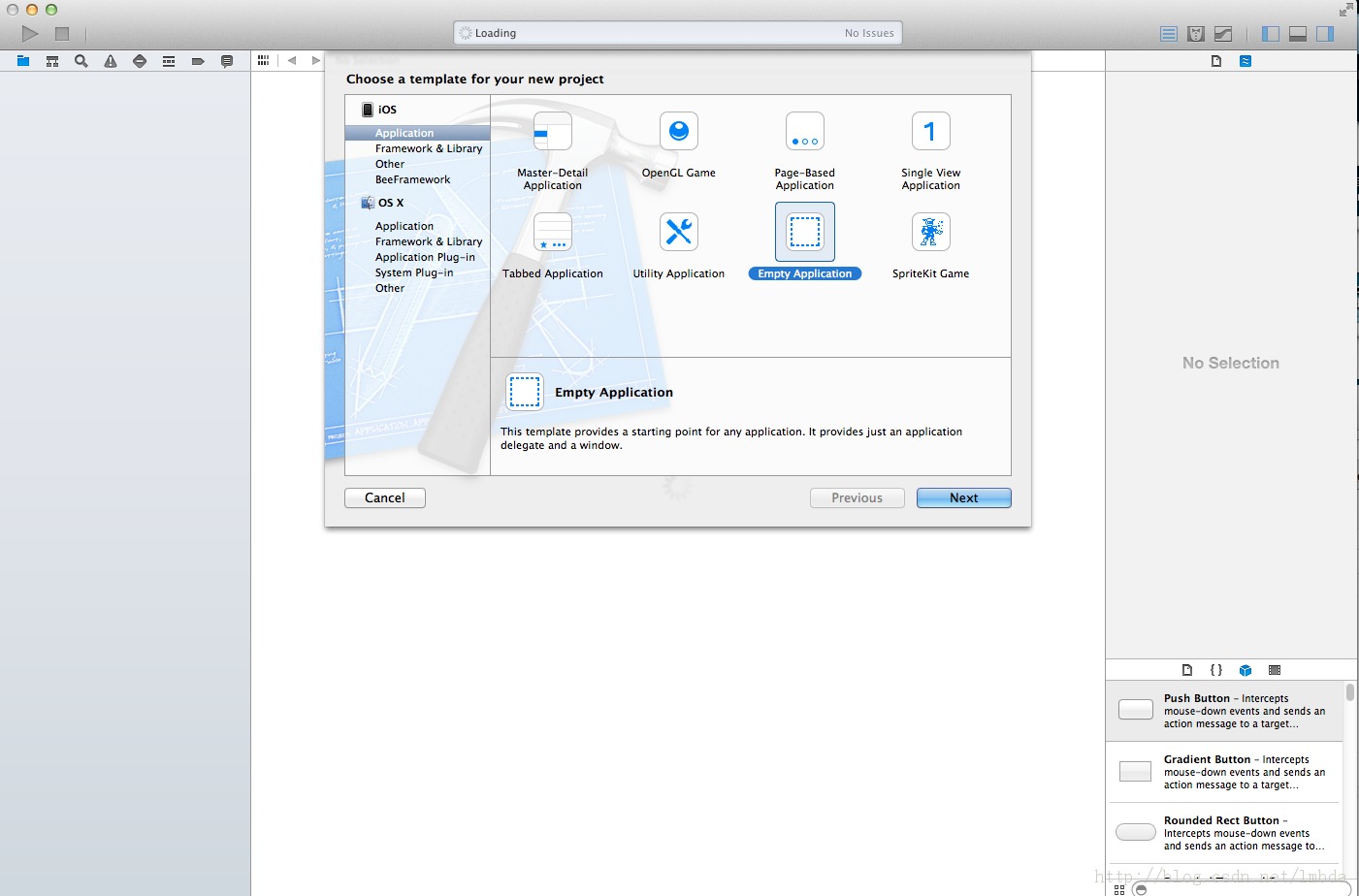Open the Test navigator diamond icon

tap(140, 61)
